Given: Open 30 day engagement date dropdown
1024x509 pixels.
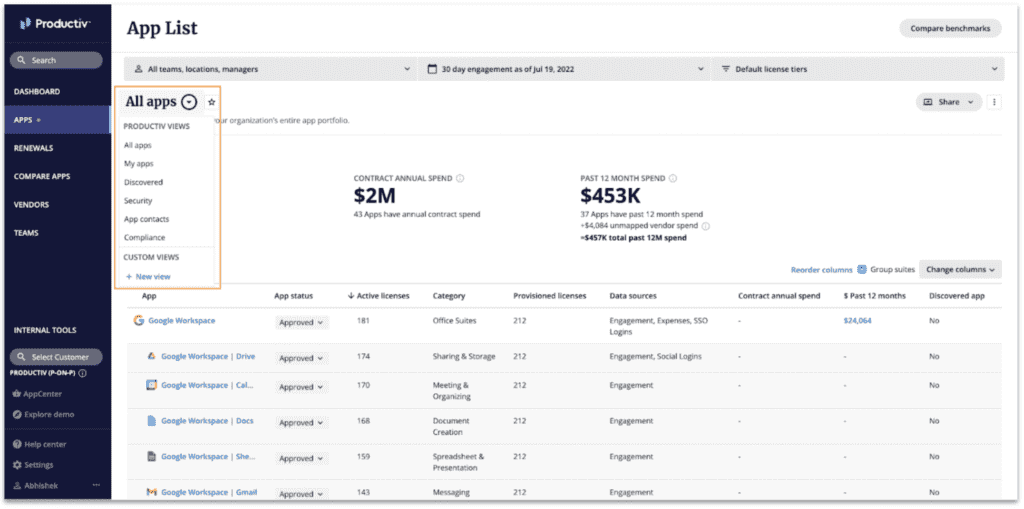Looking at the screenshot, I should [564, 69].
